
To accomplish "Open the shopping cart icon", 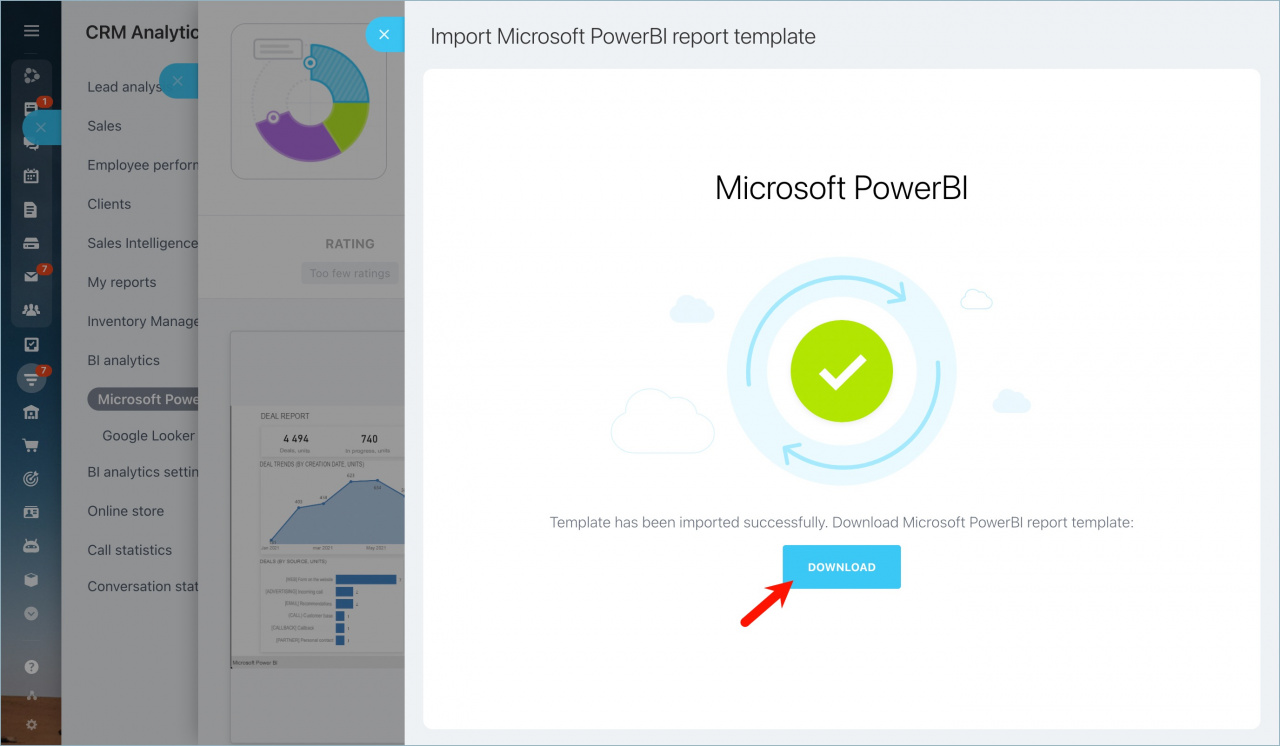I will pyautogui.click(x=31, y=445).
